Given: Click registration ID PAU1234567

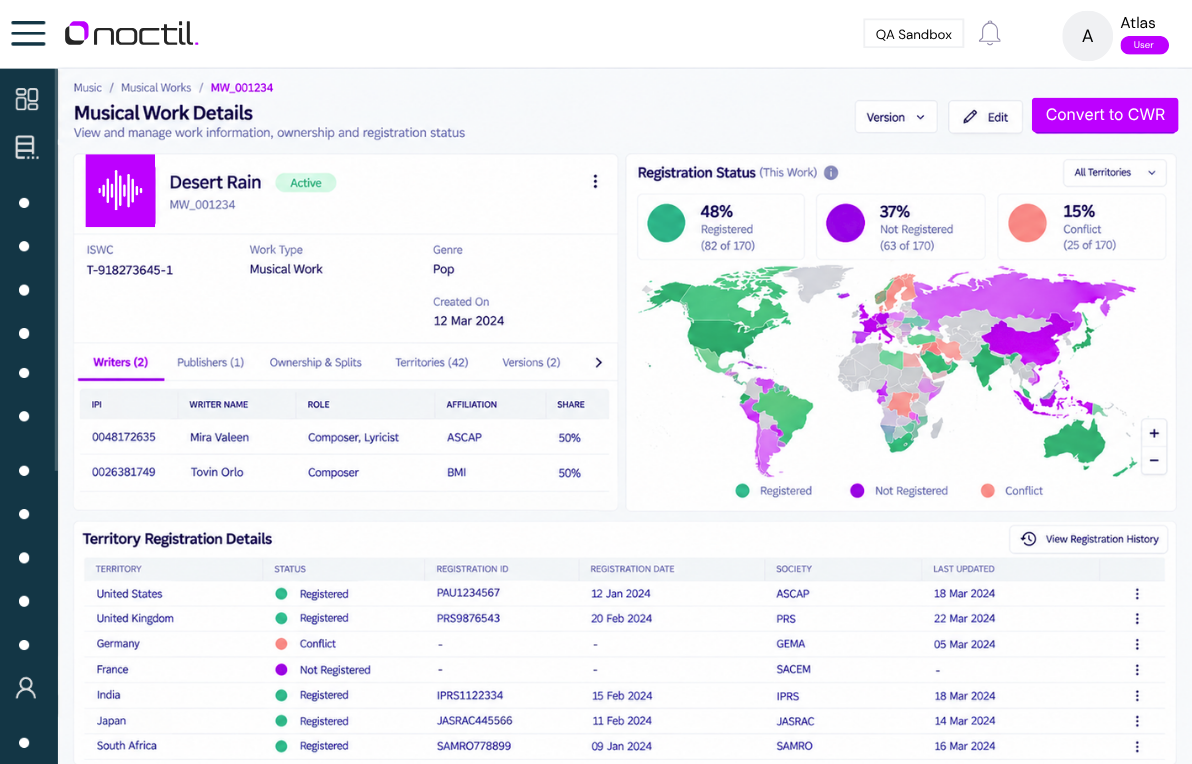Looking at the screenshot, I should tap(468, 593).
